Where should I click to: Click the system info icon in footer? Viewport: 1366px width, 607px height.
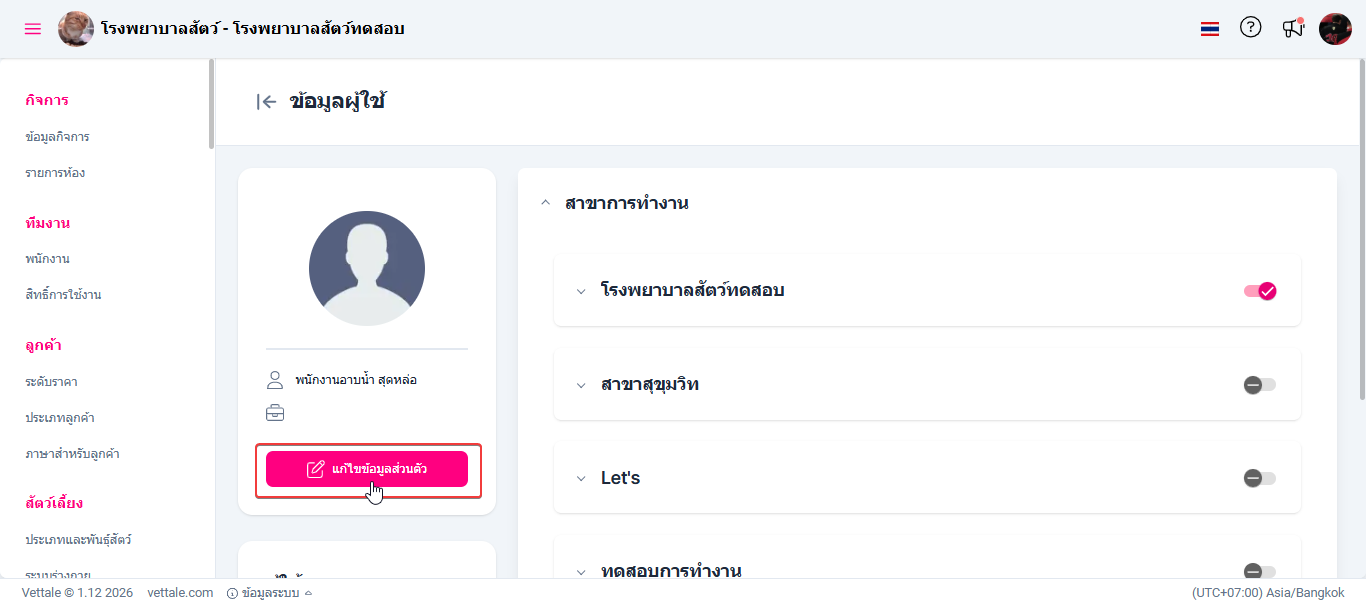(x=232, y=593)
